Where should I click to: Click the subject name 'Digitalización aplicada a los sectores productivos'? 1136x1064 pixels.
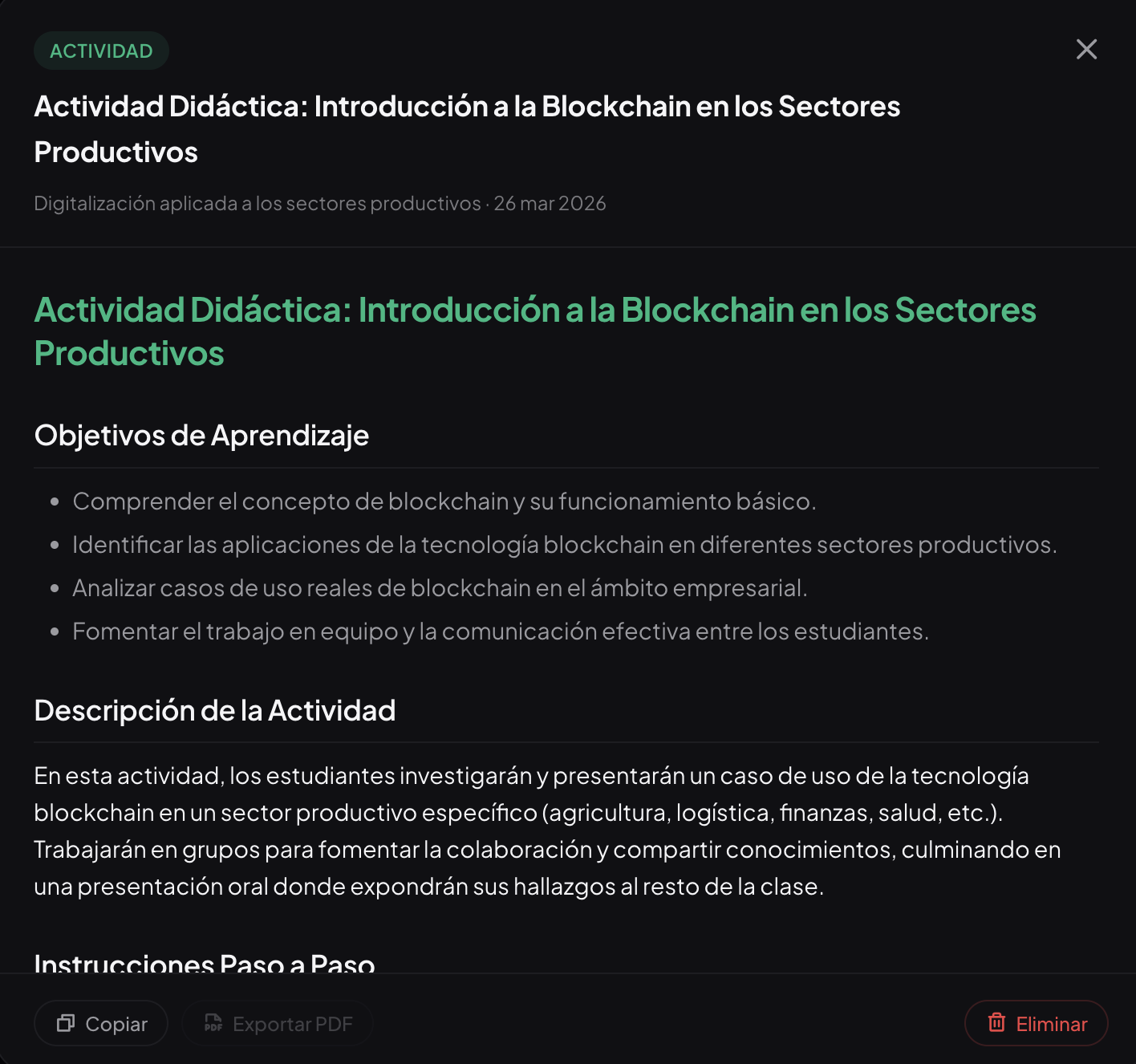257,204
